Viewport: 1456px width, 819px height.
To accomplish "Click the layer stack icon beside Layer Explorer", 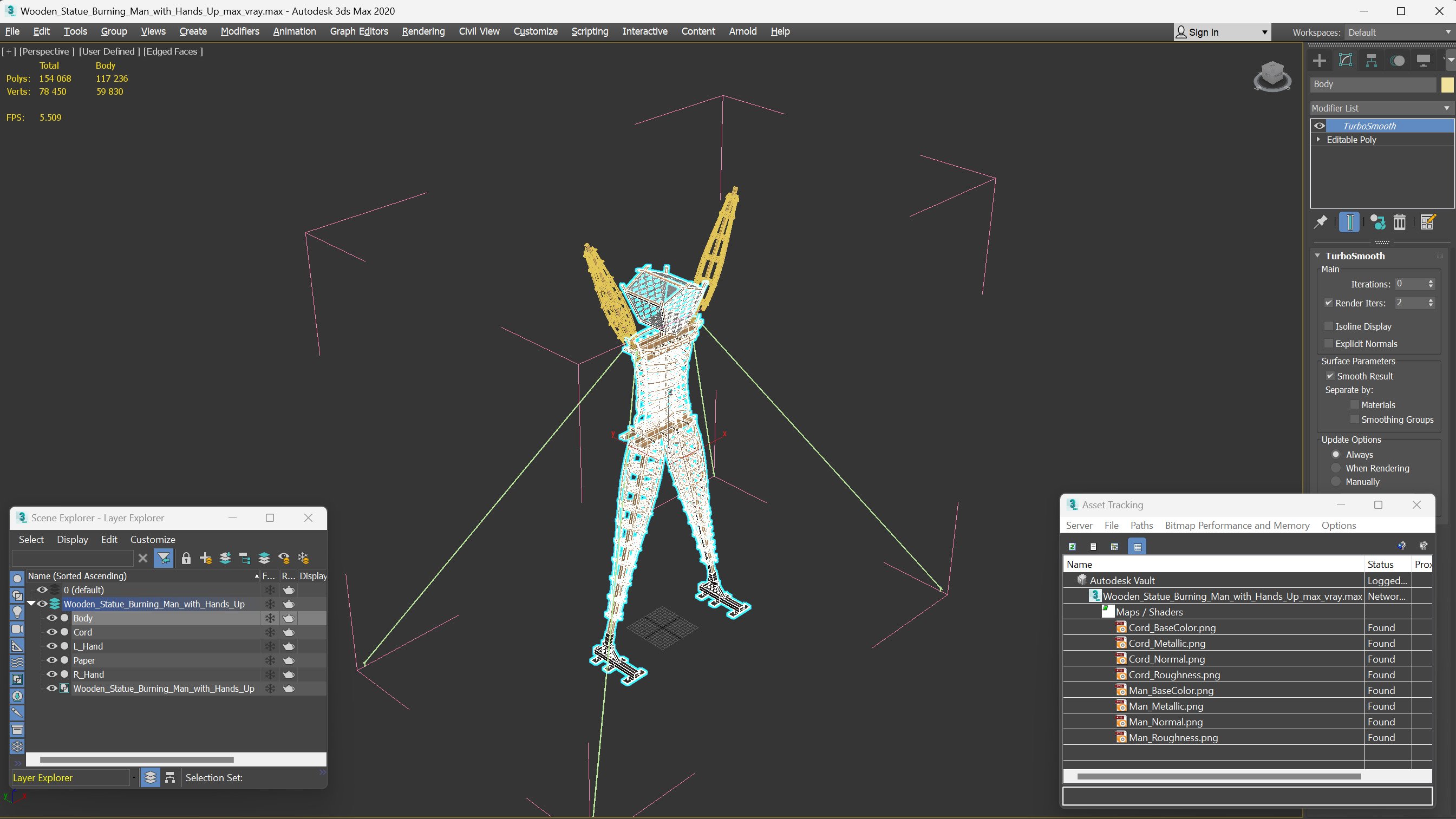I will pyautogui.click(x=151, y=778).
